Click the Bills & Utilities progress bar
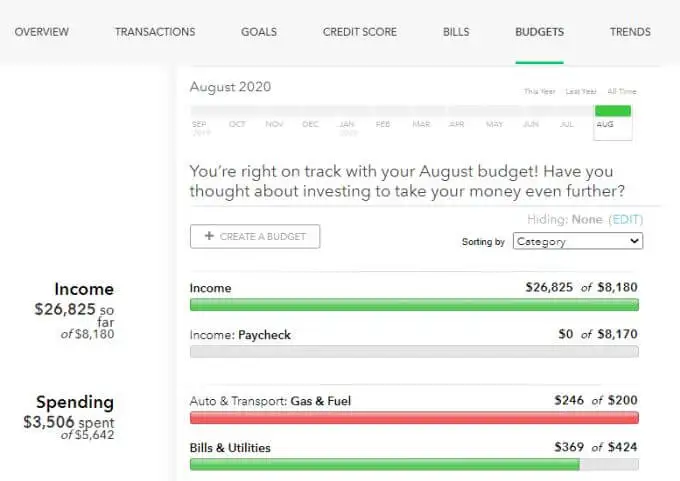Viewport: 680px width, 481px height. click(414, 465)
